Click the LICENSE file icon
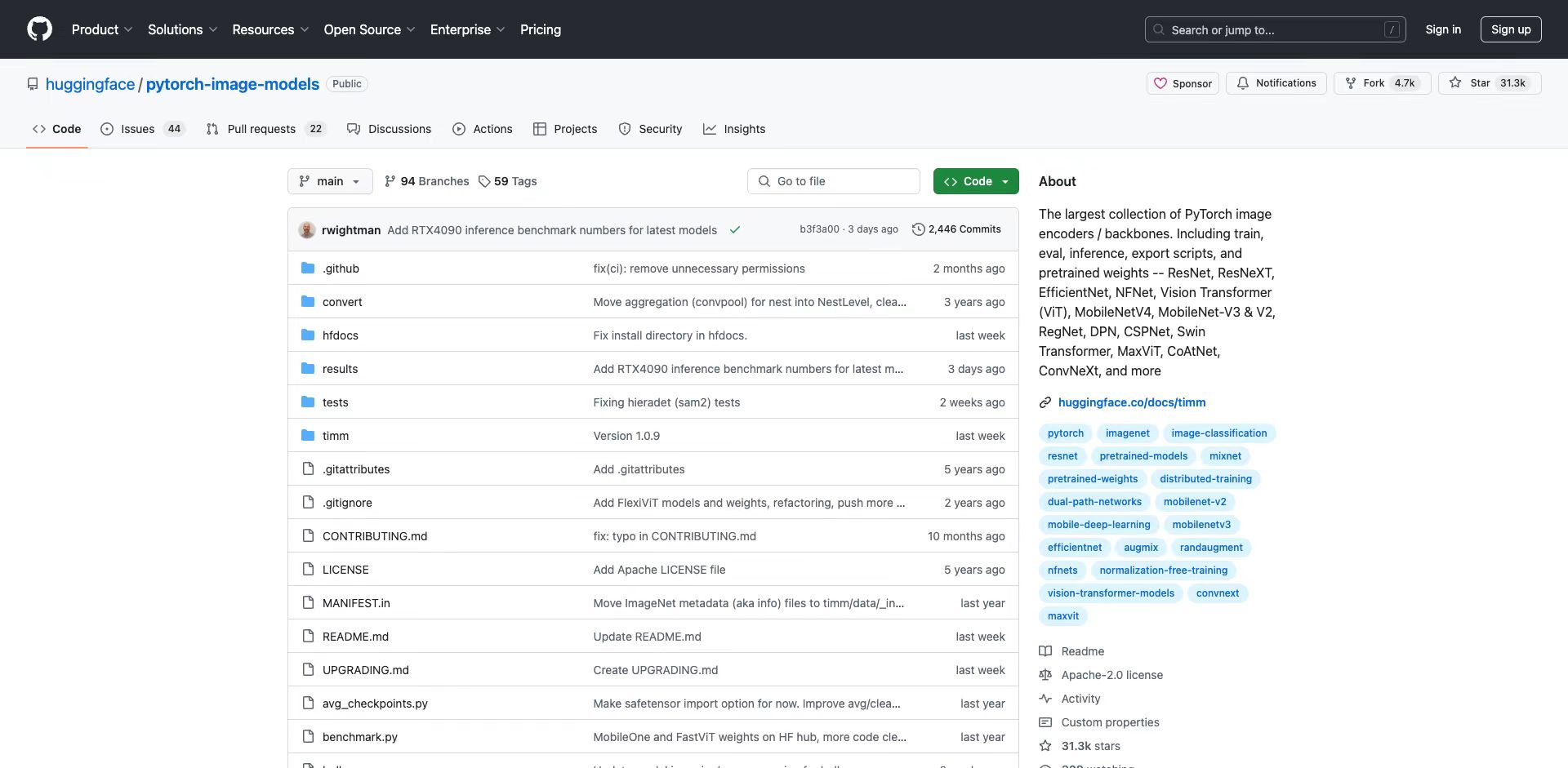Viewport: 1568px width, 768px height. 308,570
